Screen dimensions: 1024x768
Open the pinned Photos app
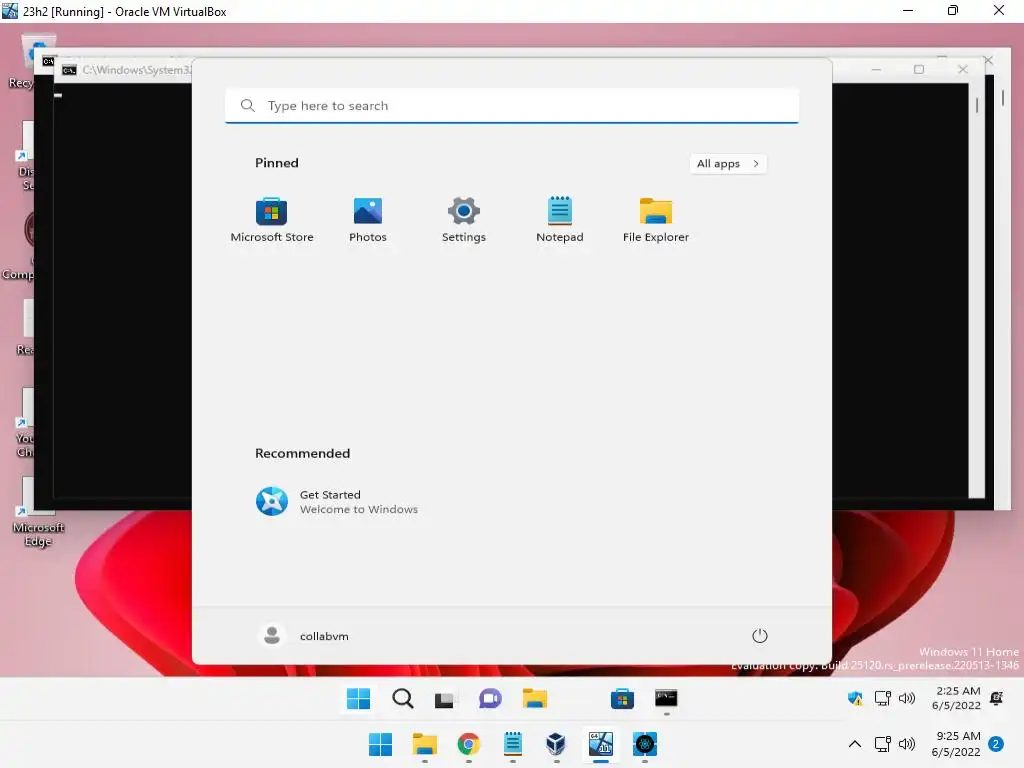tap(368, 220)
